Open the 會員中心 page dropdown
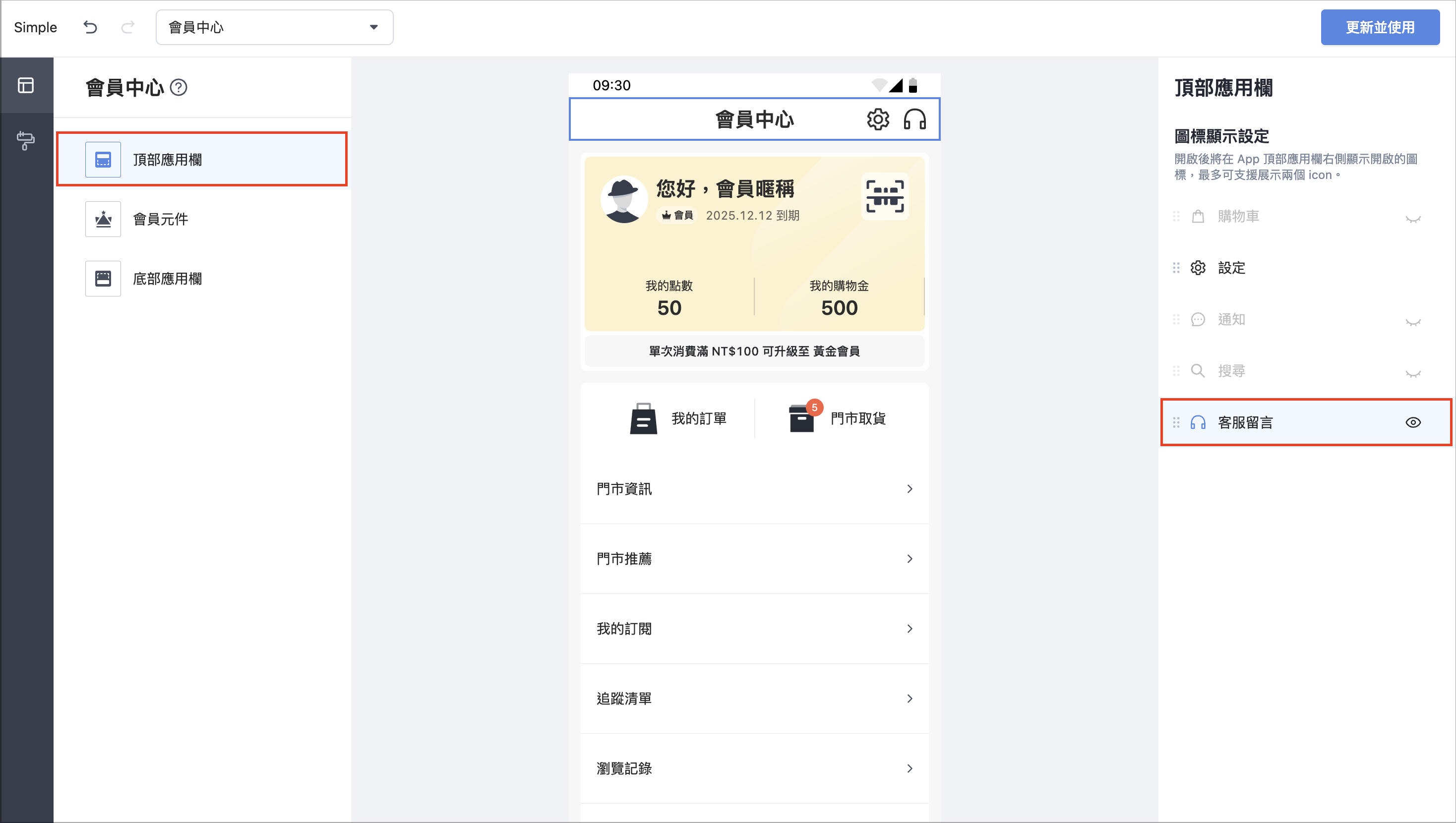The height and width of the screenshot is (823, 1456). click(x=274, y=27)
